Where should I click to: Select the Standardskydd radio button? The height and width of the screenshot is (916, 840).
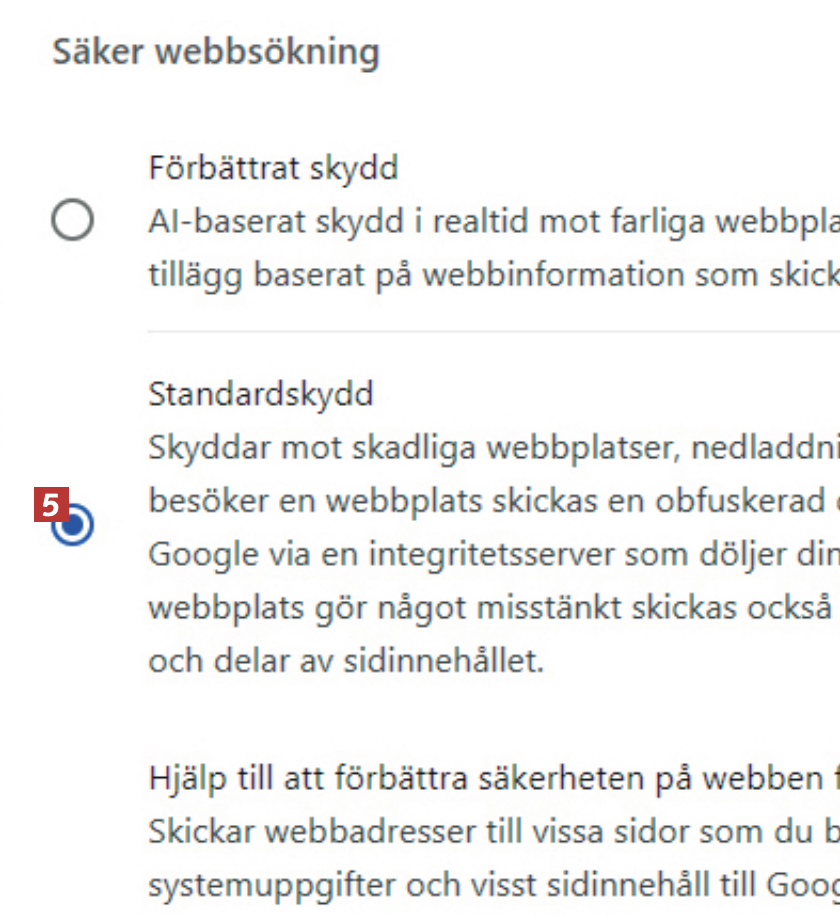tap(73, 526)
